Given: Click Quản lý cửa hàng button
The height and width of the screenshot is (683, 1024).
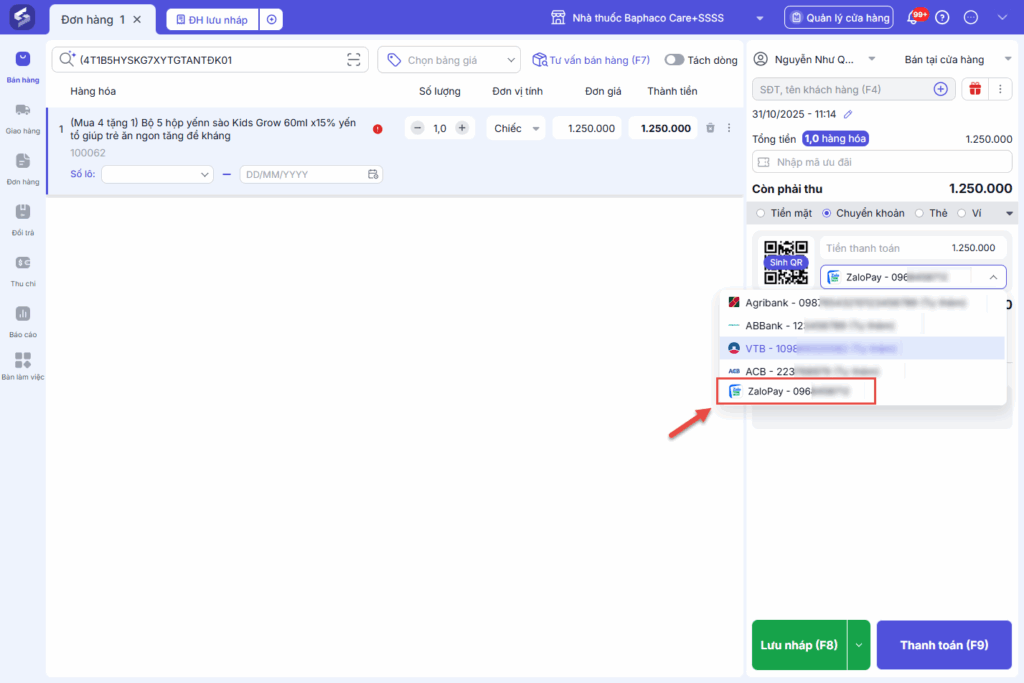Looking at the screenshot, I should pyautogui.click(x=840, y=18).
